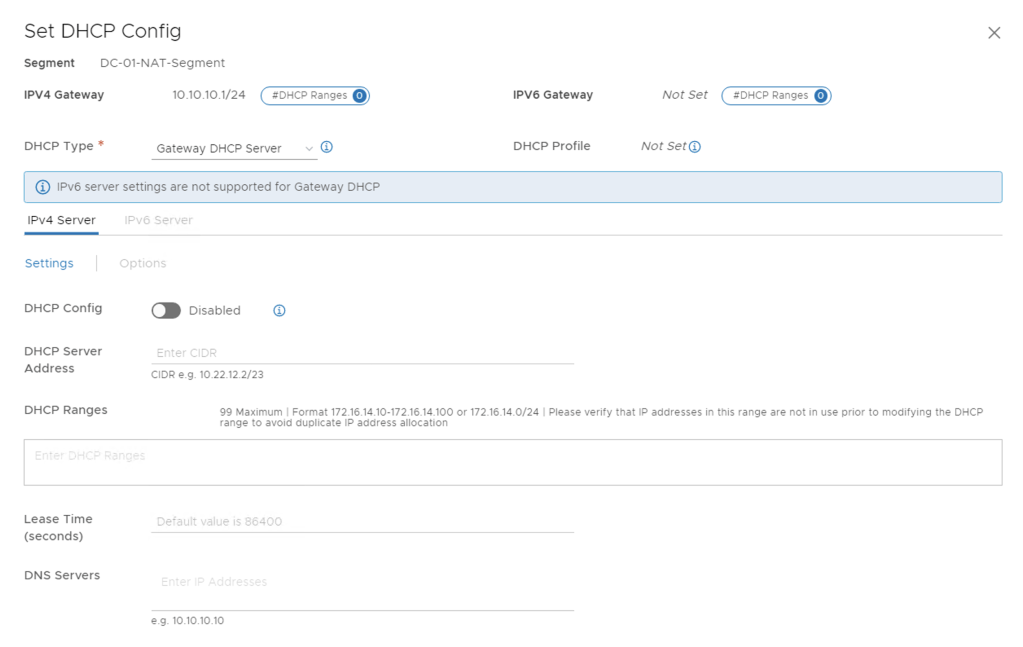The image size is (1023, 647).
Task: Close the Set DHCP Config dialog
Action: click(993, 33)
